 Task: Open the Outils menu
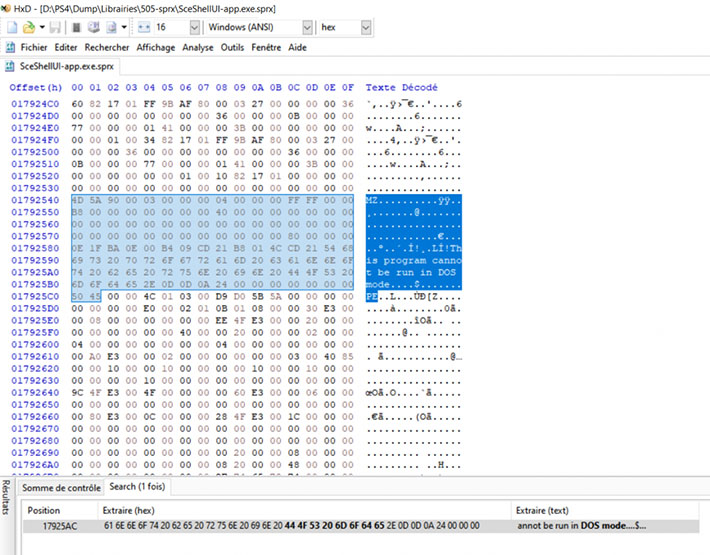pos(232,47)
